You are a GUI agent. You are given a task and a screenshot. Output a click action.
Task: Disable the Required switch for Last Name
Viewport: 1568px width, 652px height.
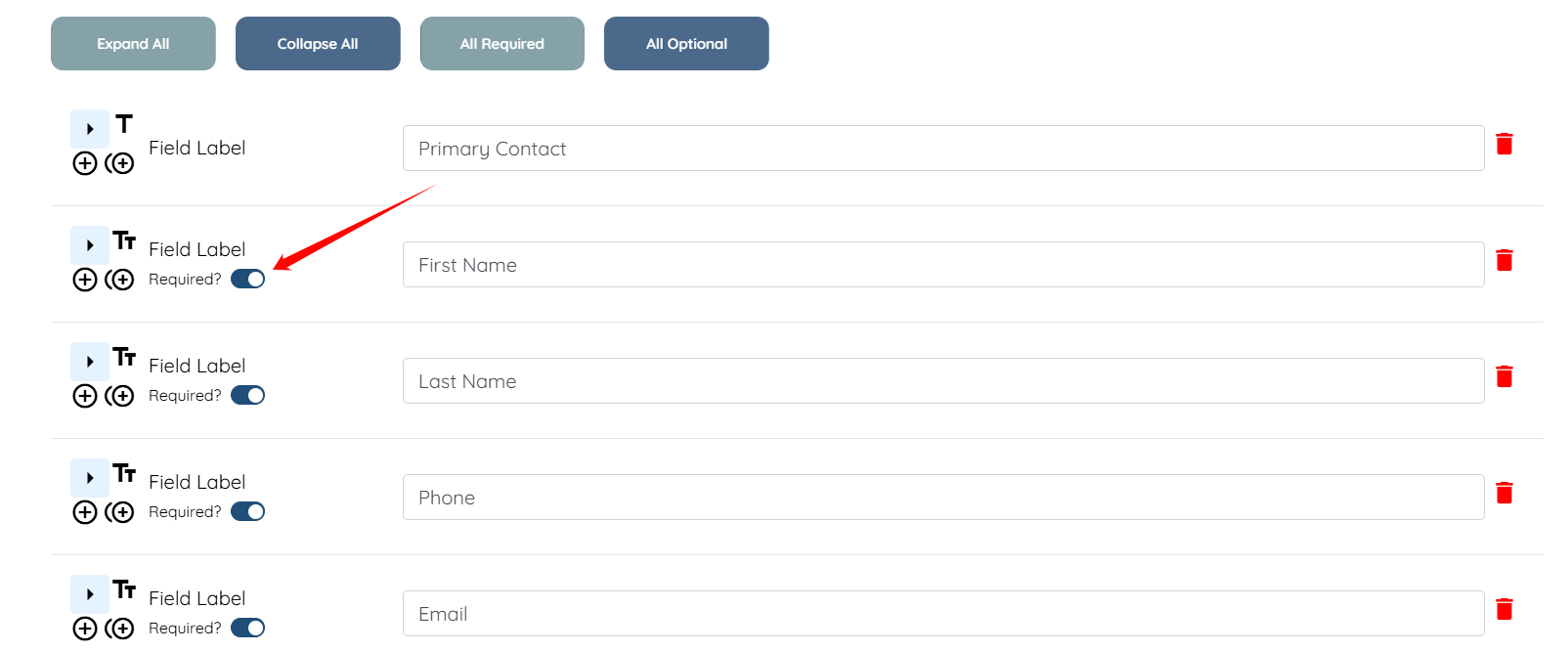point(248,396)
